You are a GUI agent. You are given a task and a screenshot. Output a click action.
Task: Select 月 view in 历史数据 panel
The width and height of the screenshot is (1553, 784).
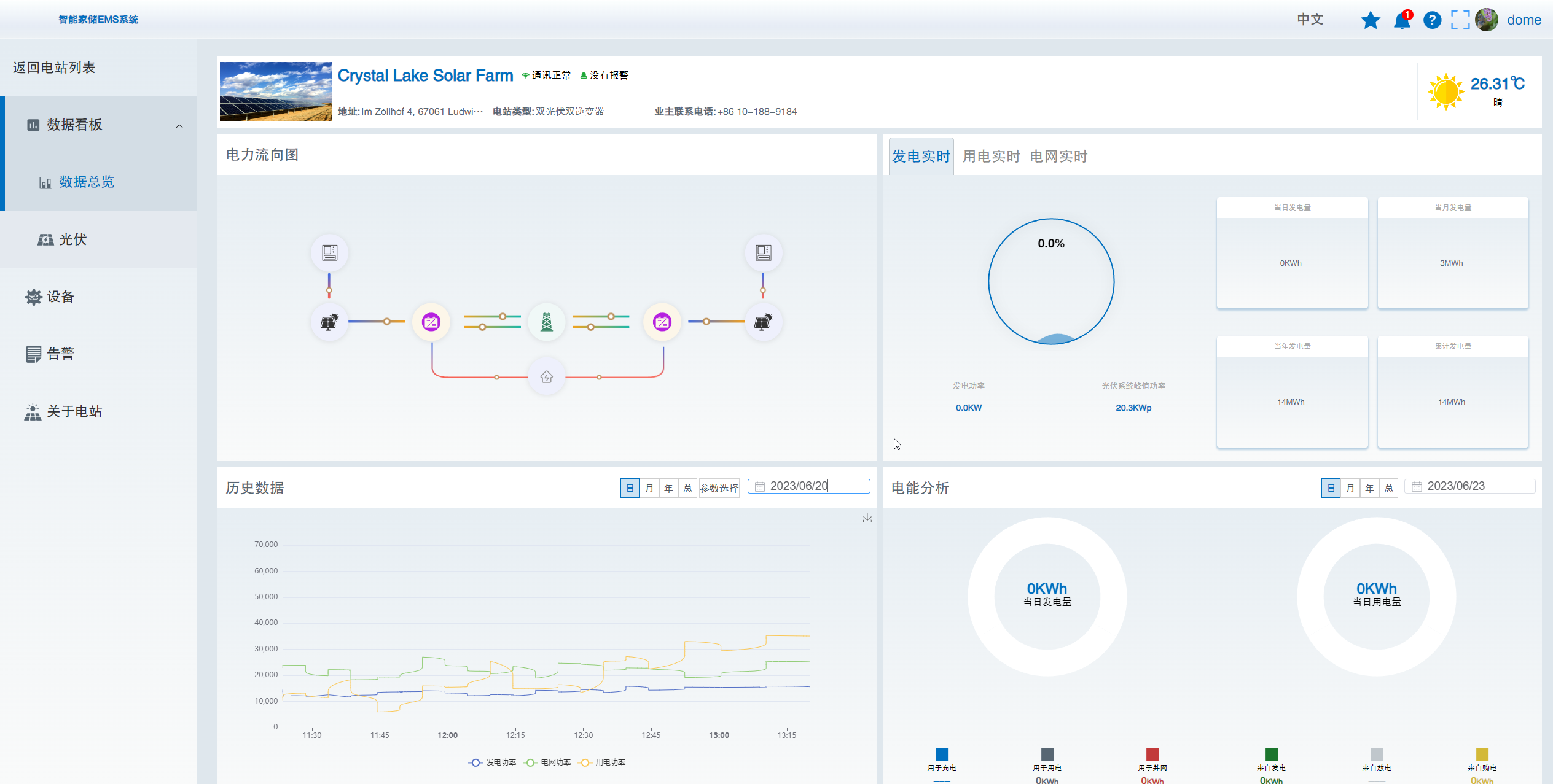point(649,488)
